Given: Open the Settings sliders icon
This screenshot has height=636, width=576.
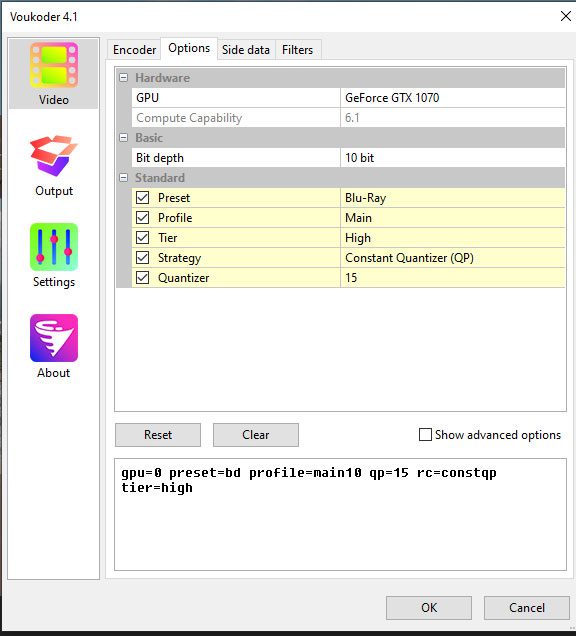Looking at the screenshot, I should (x=54, y=247).
